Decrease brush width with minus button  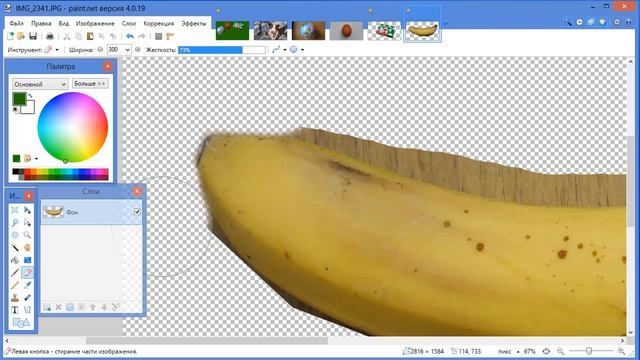(x=100, y=50)
